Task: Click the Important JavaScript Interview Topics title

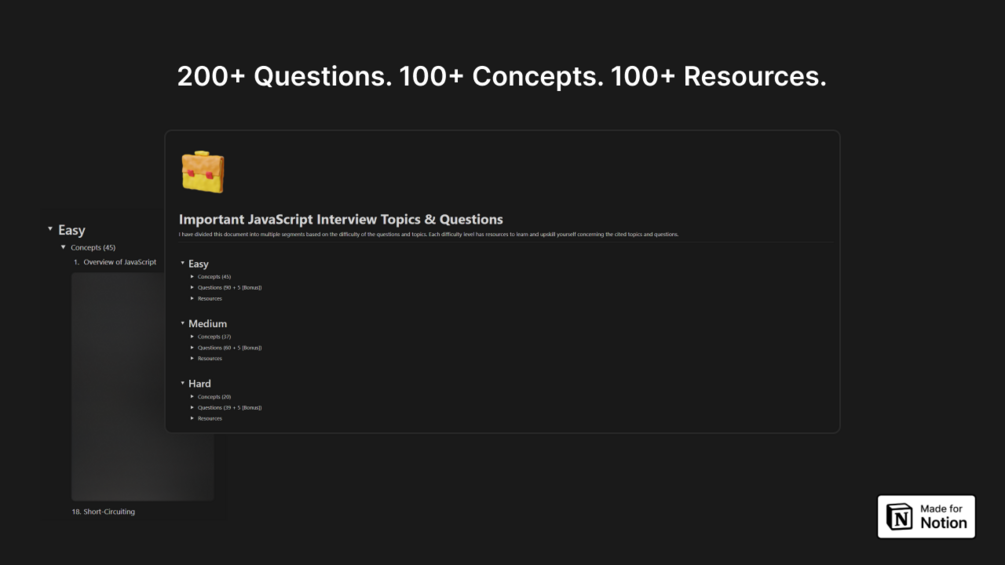Action: click(x=341, y=219)
